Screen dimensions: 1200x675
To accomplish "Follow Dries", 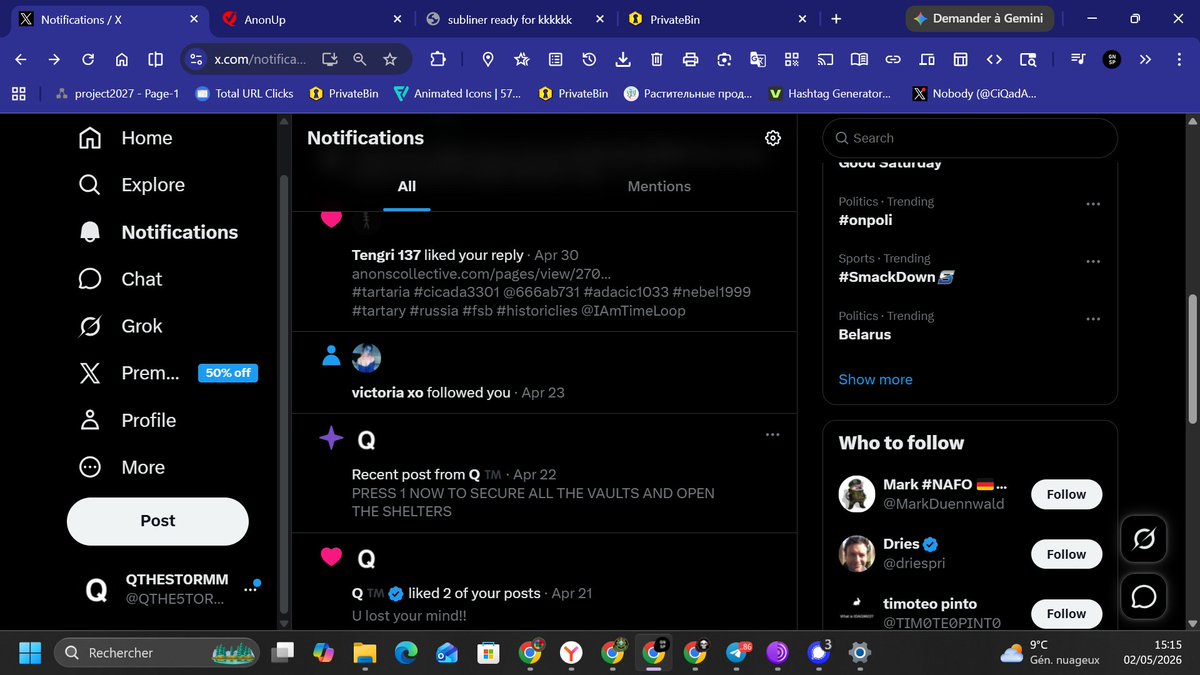I will (x=1066, y=554).
